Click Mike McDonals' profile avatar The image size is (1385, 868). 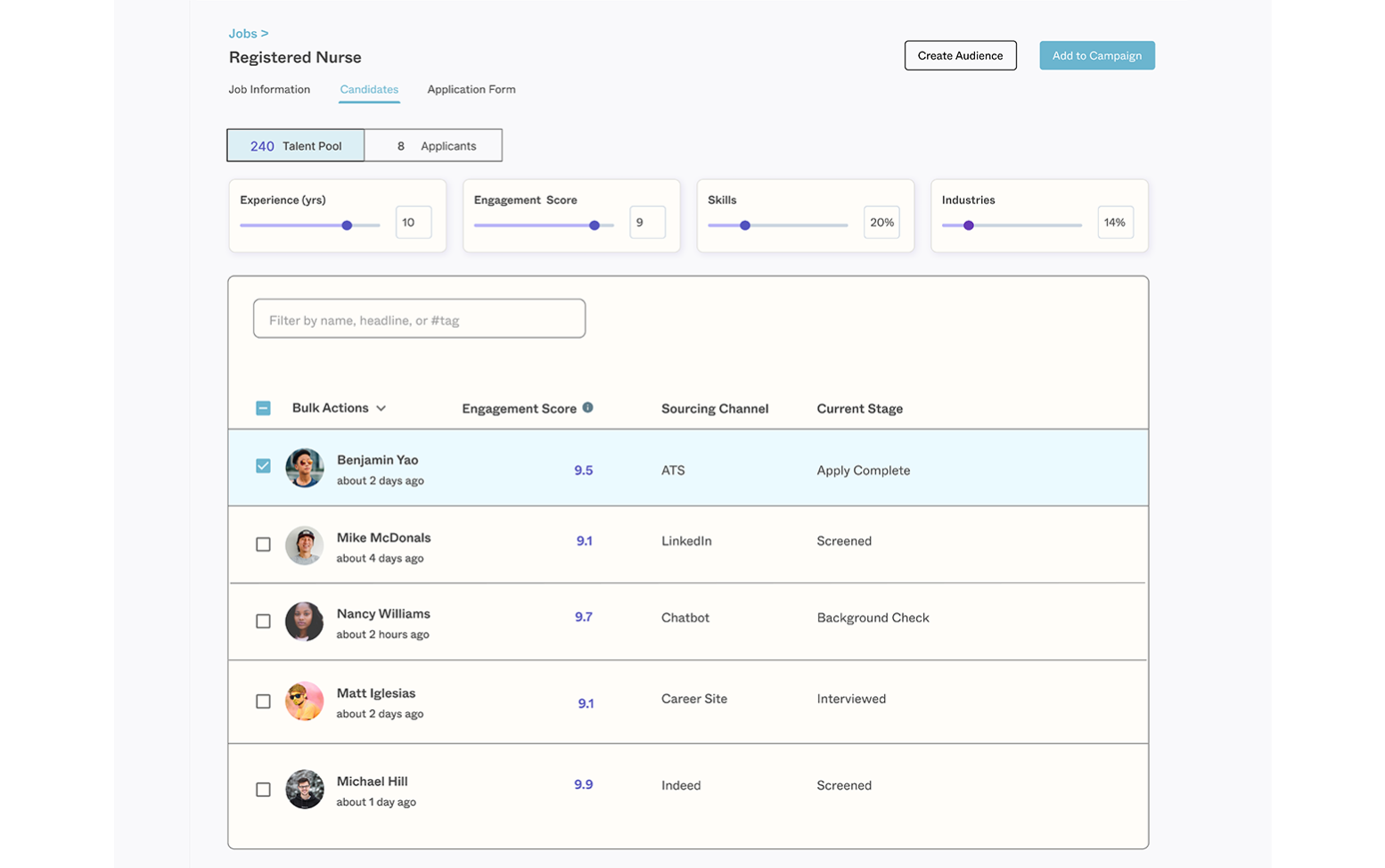(x=304, y=545)
